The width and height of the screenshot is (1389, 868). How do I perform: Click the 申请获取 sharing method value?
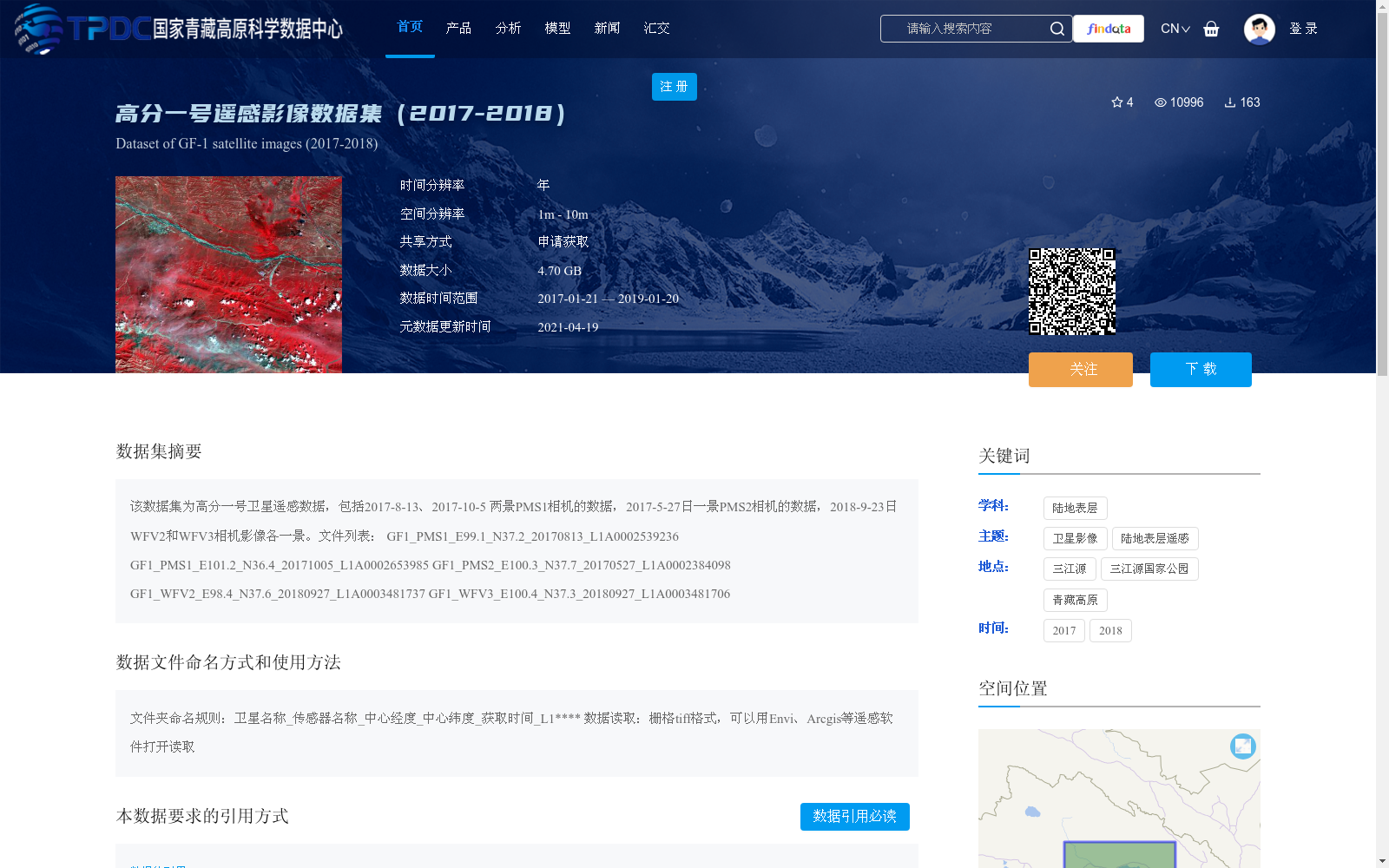[x=563, y=242]
